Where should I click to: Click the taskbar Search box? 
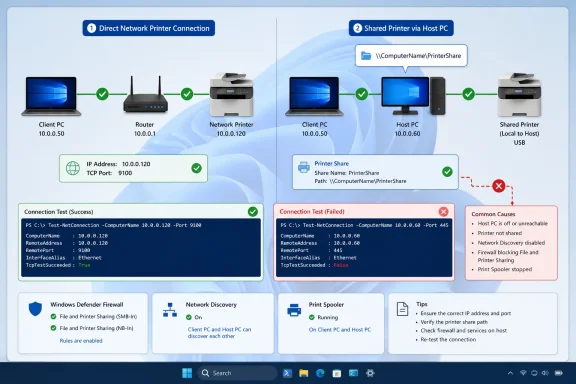(237, 373)
